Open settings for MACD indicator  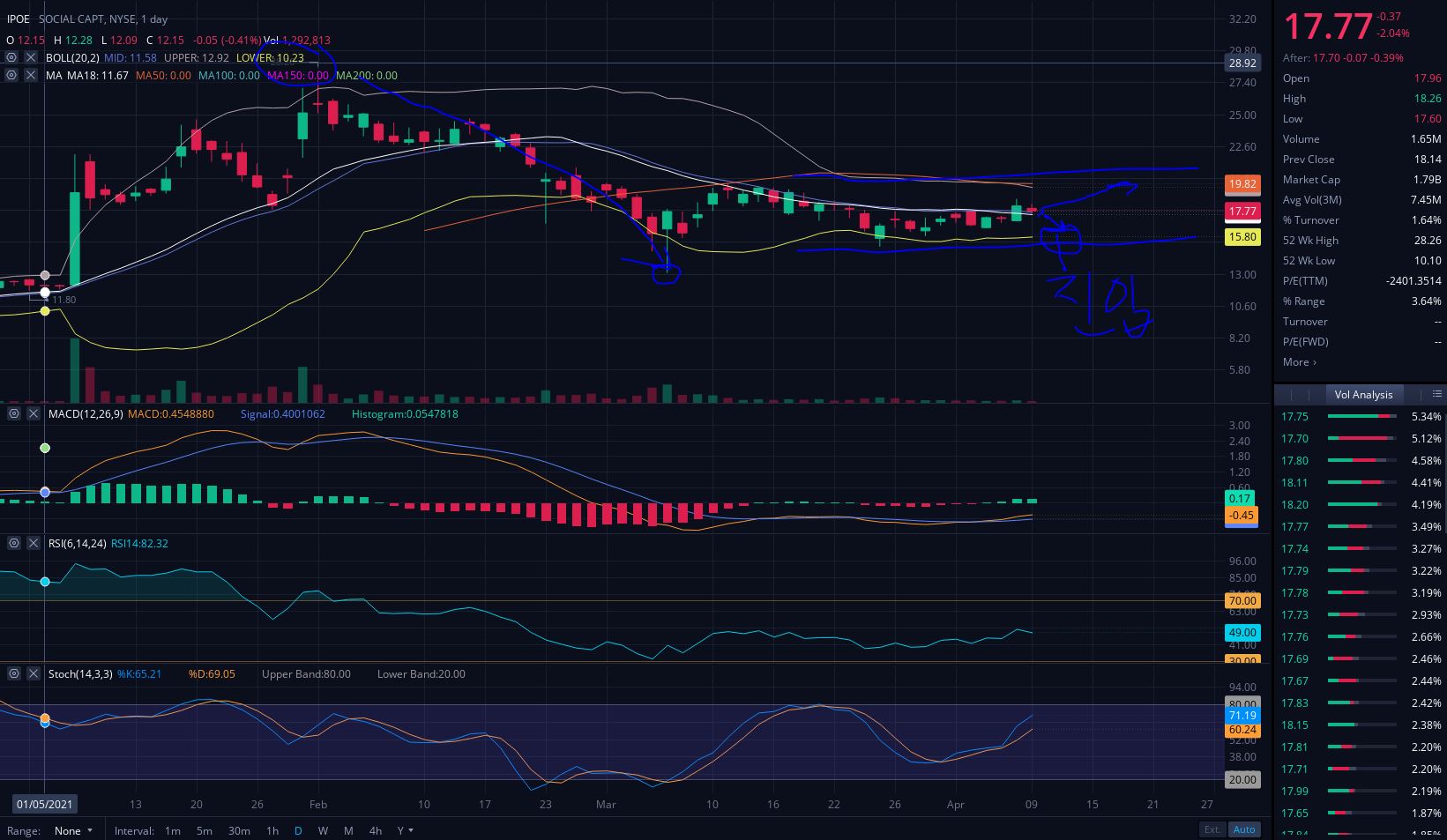14,413
